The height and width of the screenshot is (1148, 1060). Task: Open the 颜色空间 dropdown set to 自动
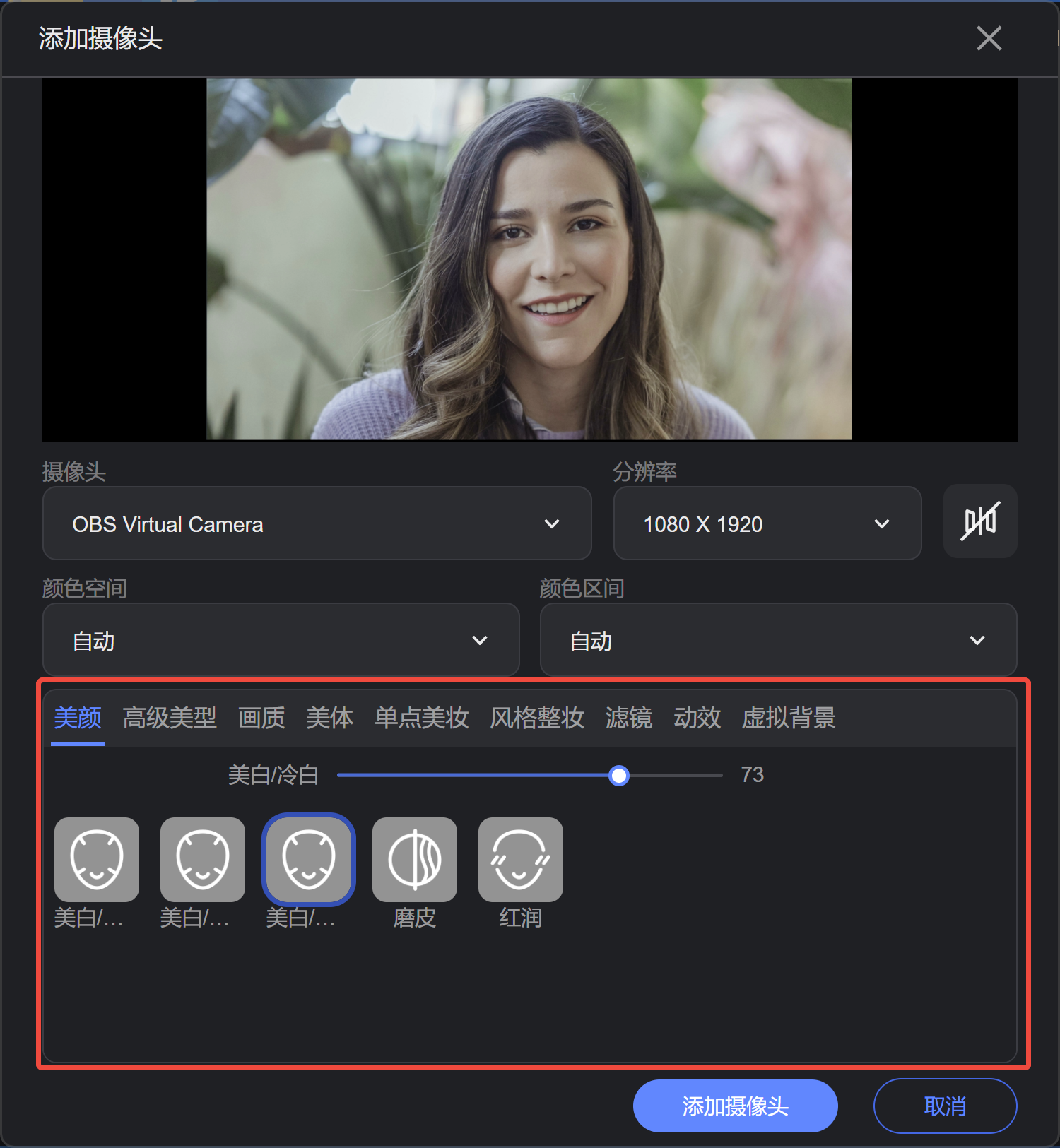pyautogui.click(x=281, y=640)
